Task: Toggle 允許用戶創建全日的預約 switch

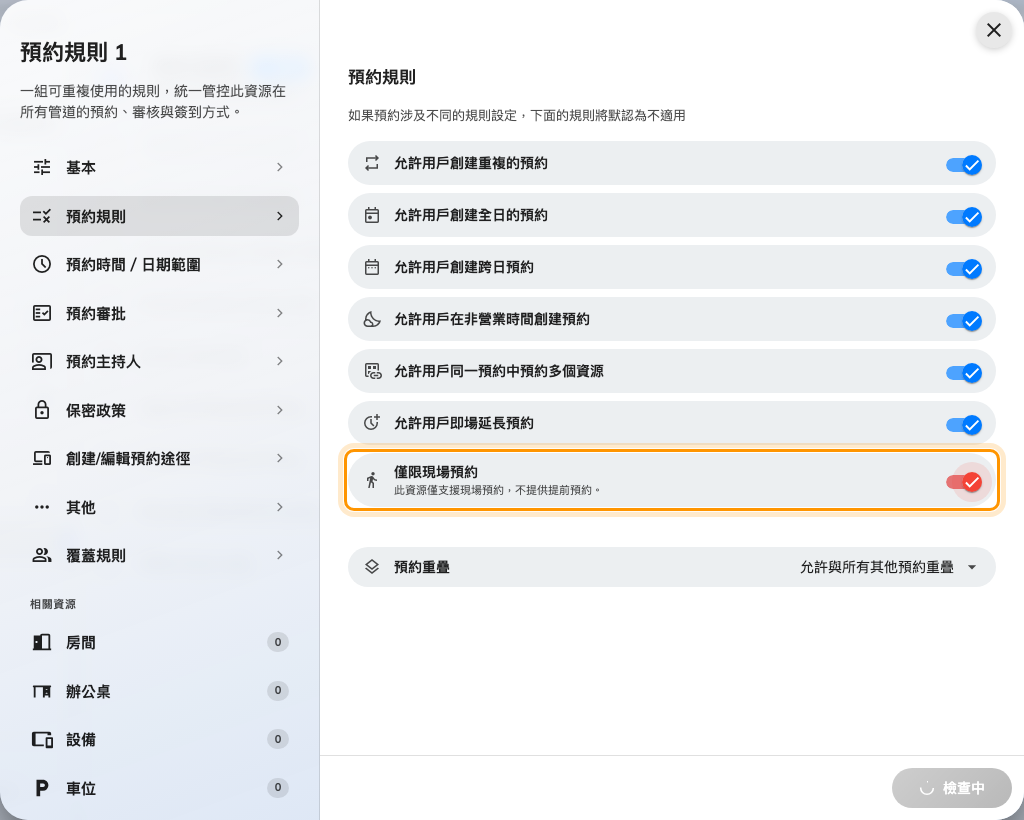Action: coord(964,217)
